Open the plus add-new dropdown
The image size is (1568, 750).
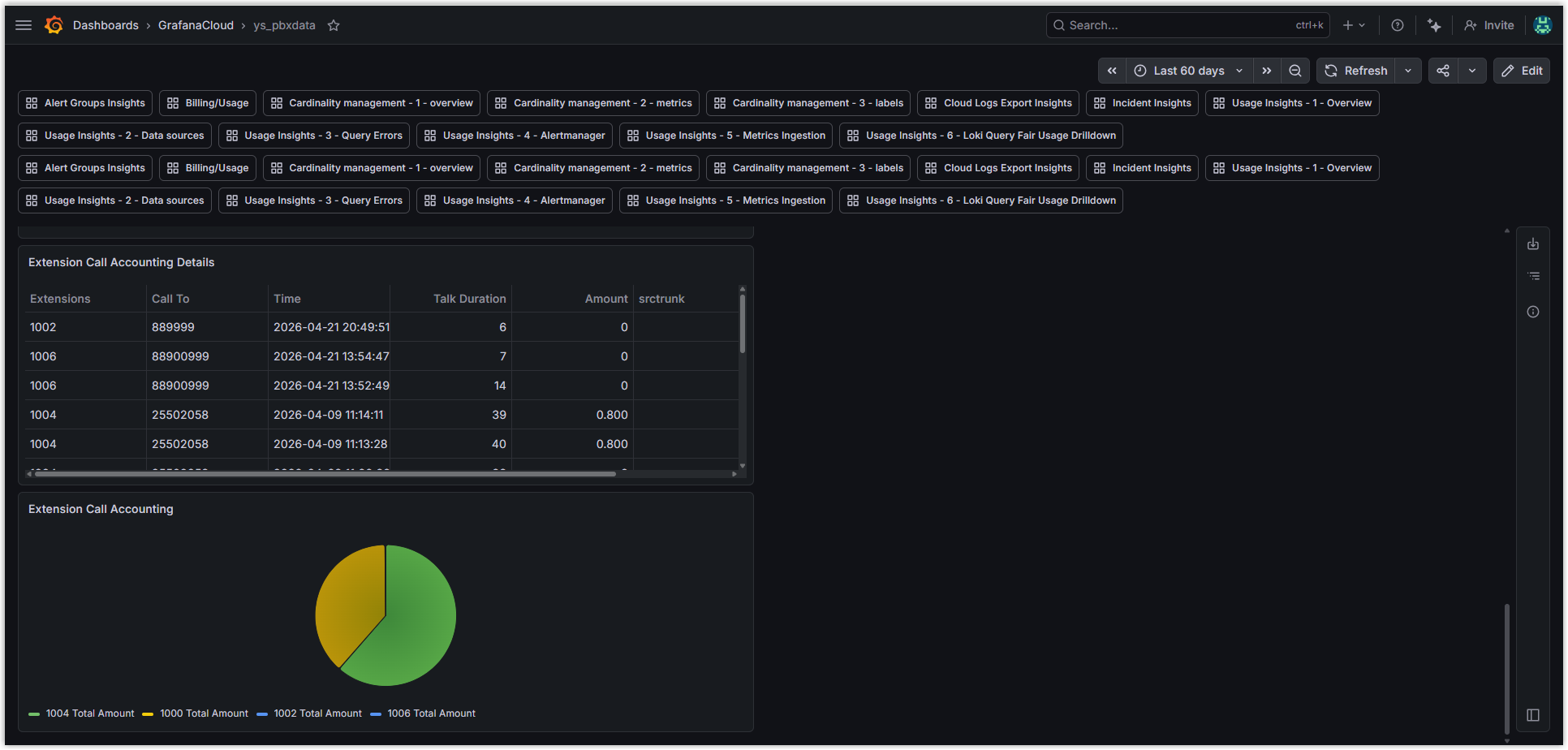coord(1354,25)
